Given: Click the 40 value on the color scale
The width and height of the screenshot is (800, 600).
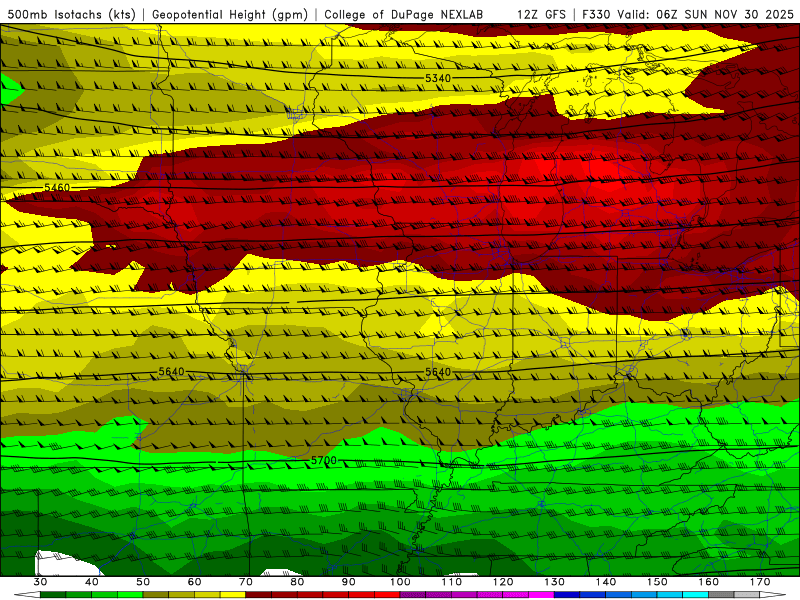Looking at the screenshot, I should tap(92, 582).
